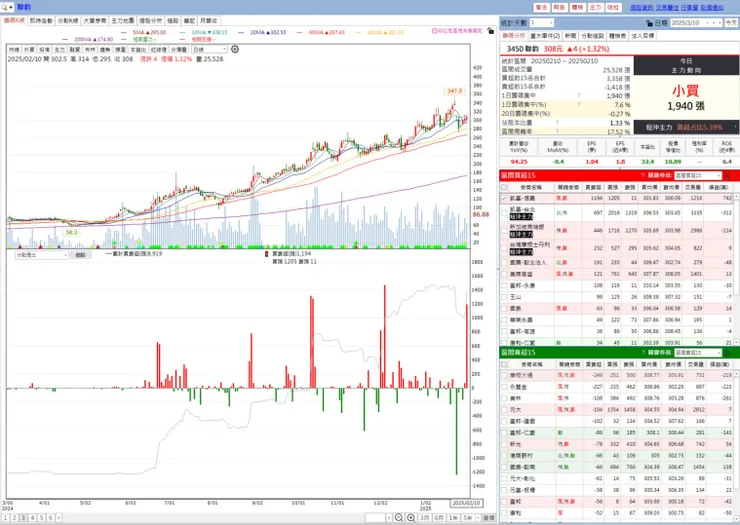Check the 美商高盛 row checkbox
740x525 pixels.
point(504,274)
